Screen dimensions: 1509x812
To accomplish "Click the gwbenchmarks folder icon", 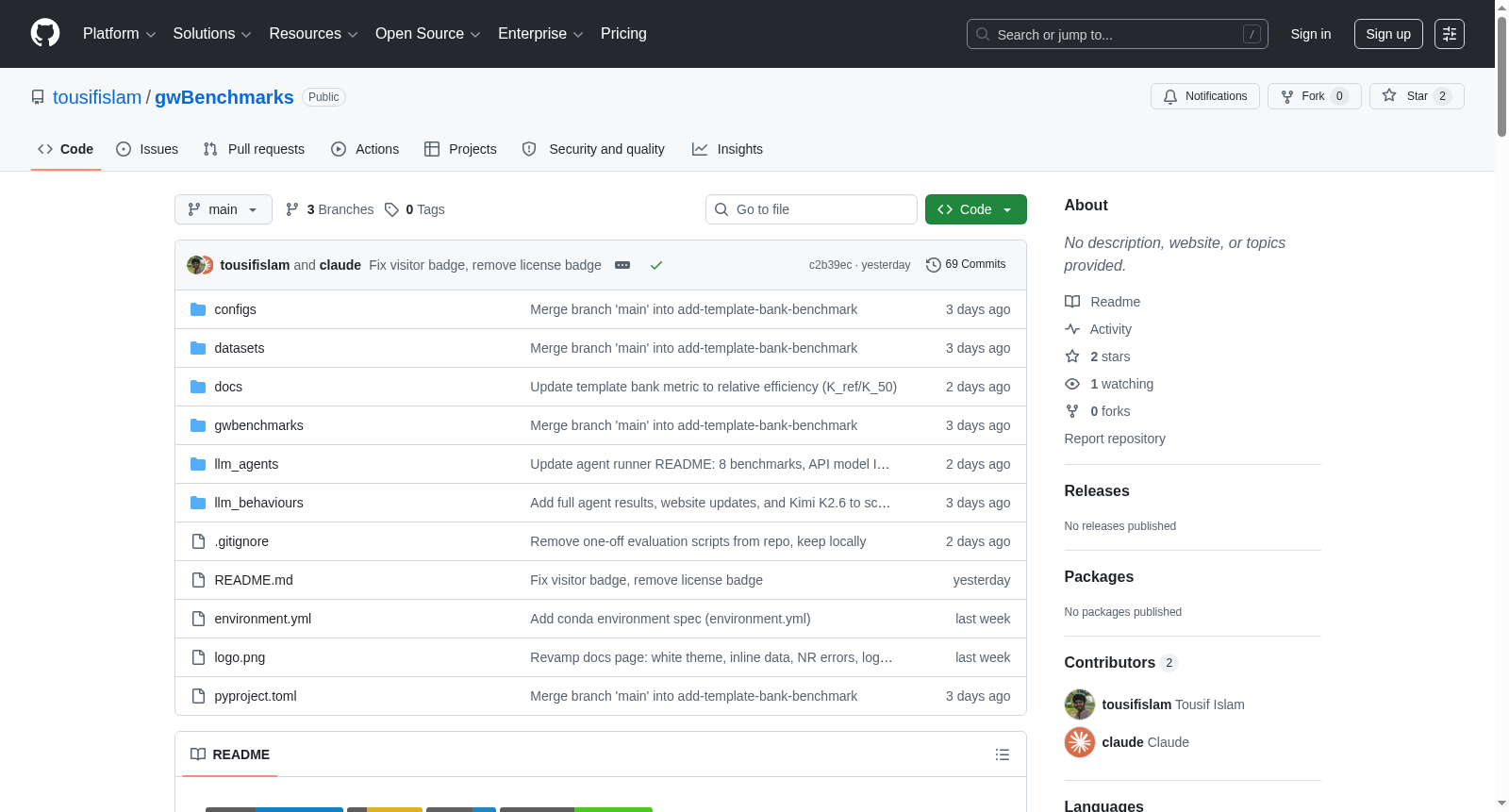I will click(x=198, y=425).
